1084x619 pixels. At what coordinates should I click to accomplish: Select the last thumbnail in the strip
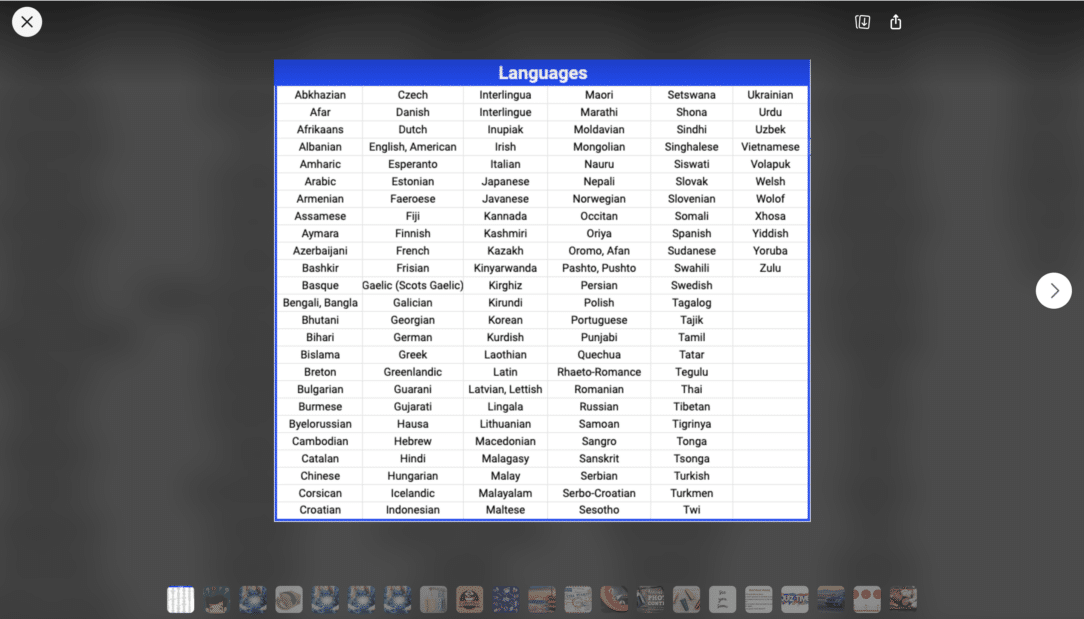(x=903, y=599)
